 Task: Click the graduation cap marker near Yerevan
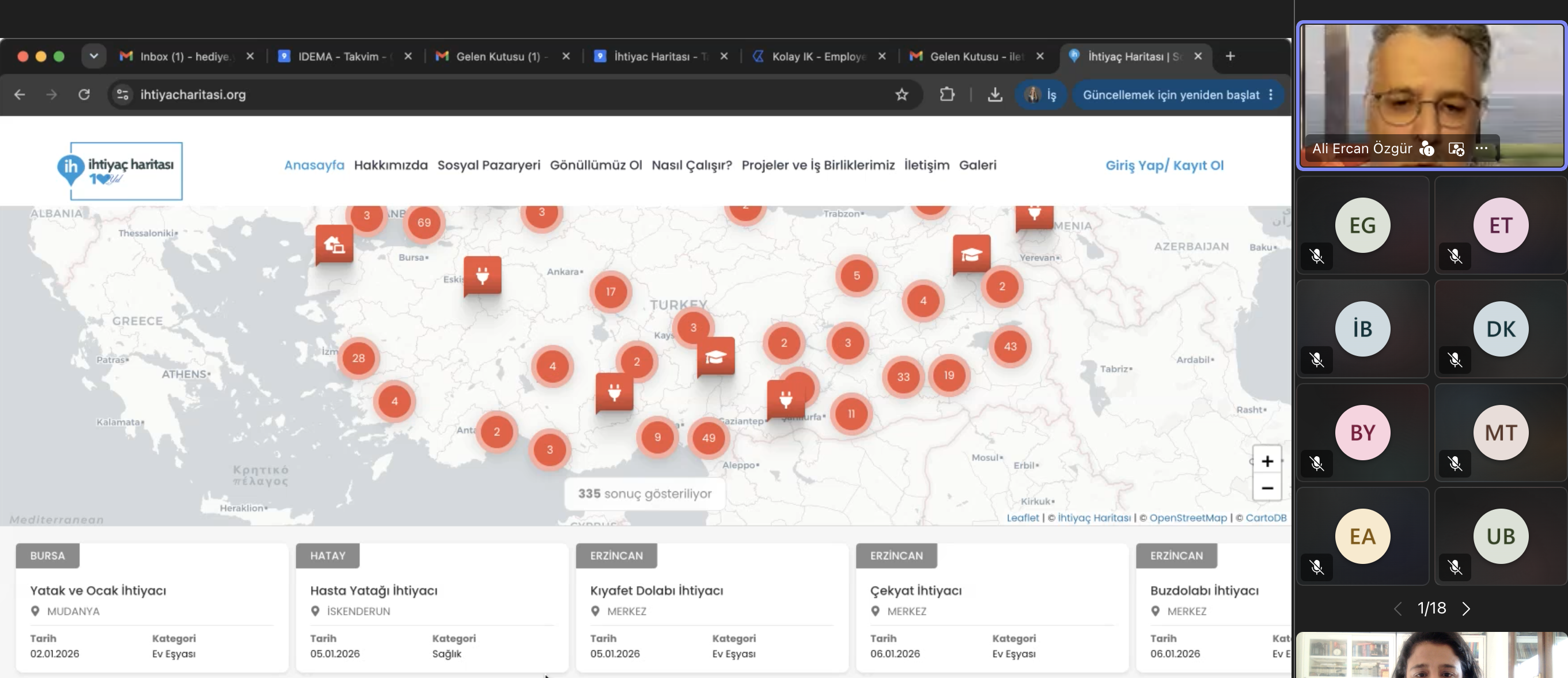[971, 254]
